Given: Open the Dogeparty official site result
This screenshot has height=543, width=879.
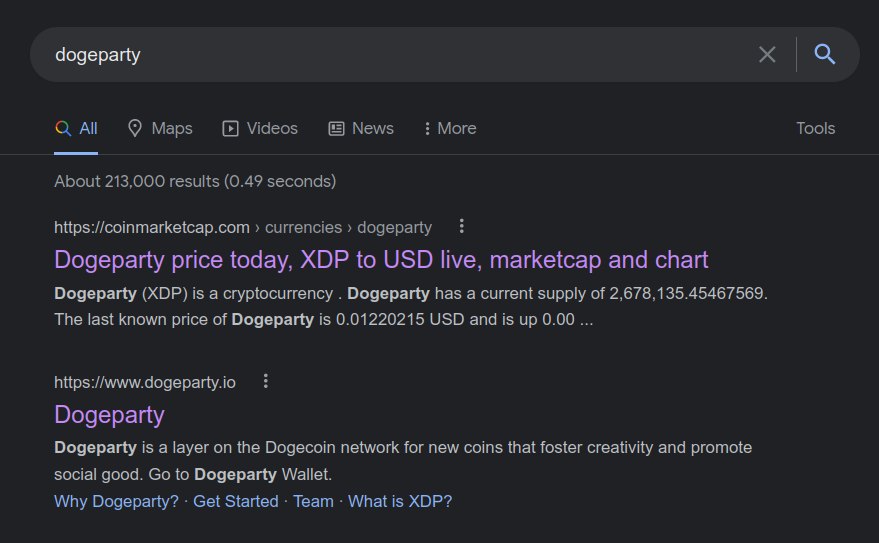Looking at the screenshot, I should [x=109, y=415].
